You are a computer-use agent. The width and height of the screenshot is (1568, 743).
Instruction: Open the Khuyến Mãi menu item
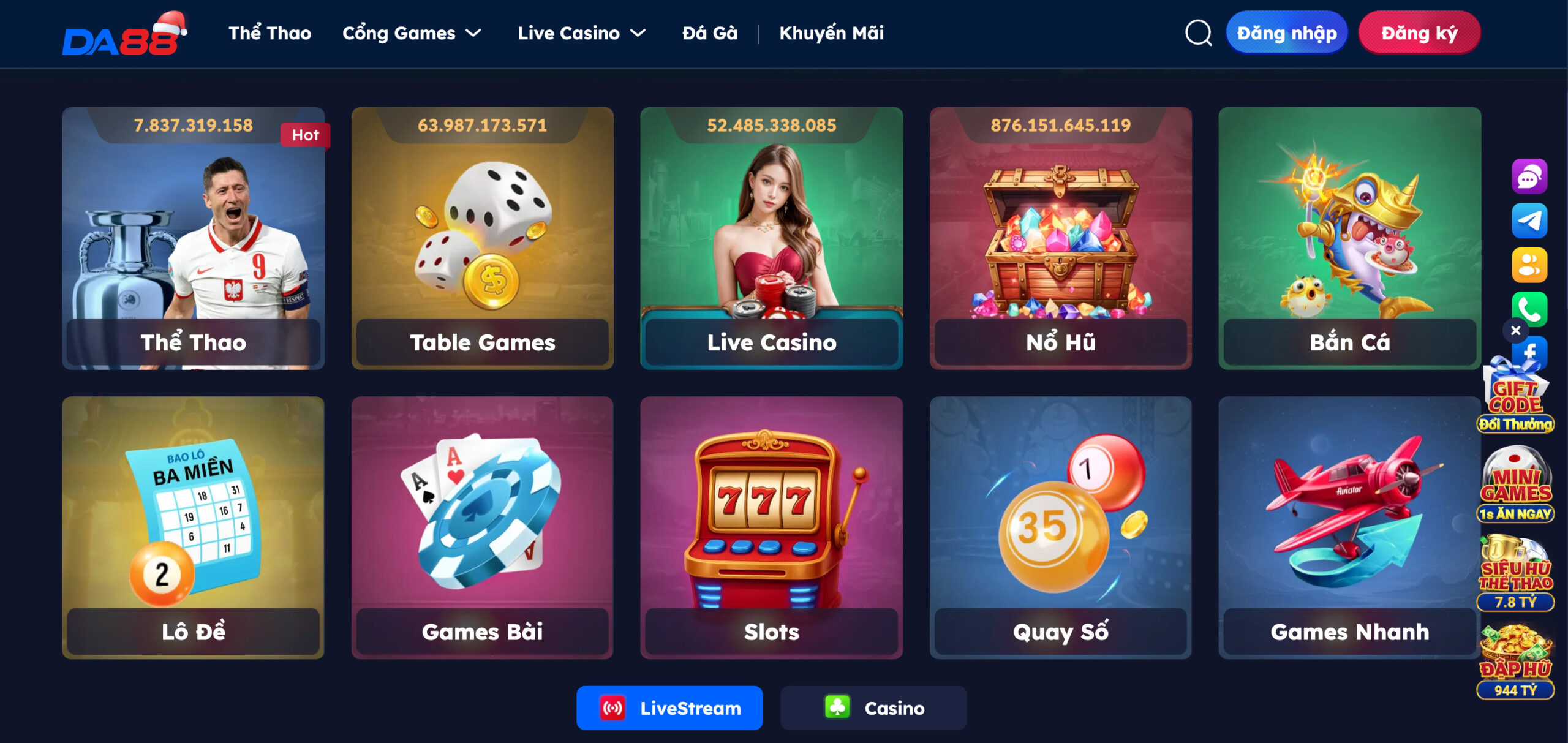[831, 33]
